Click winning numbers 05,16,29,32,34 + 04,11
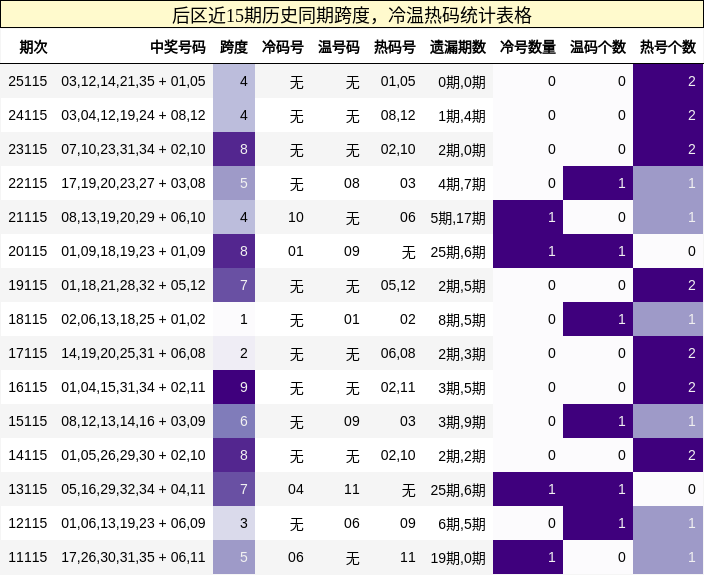Viewport: 704px width, 575px height. [x=133, y=489]
